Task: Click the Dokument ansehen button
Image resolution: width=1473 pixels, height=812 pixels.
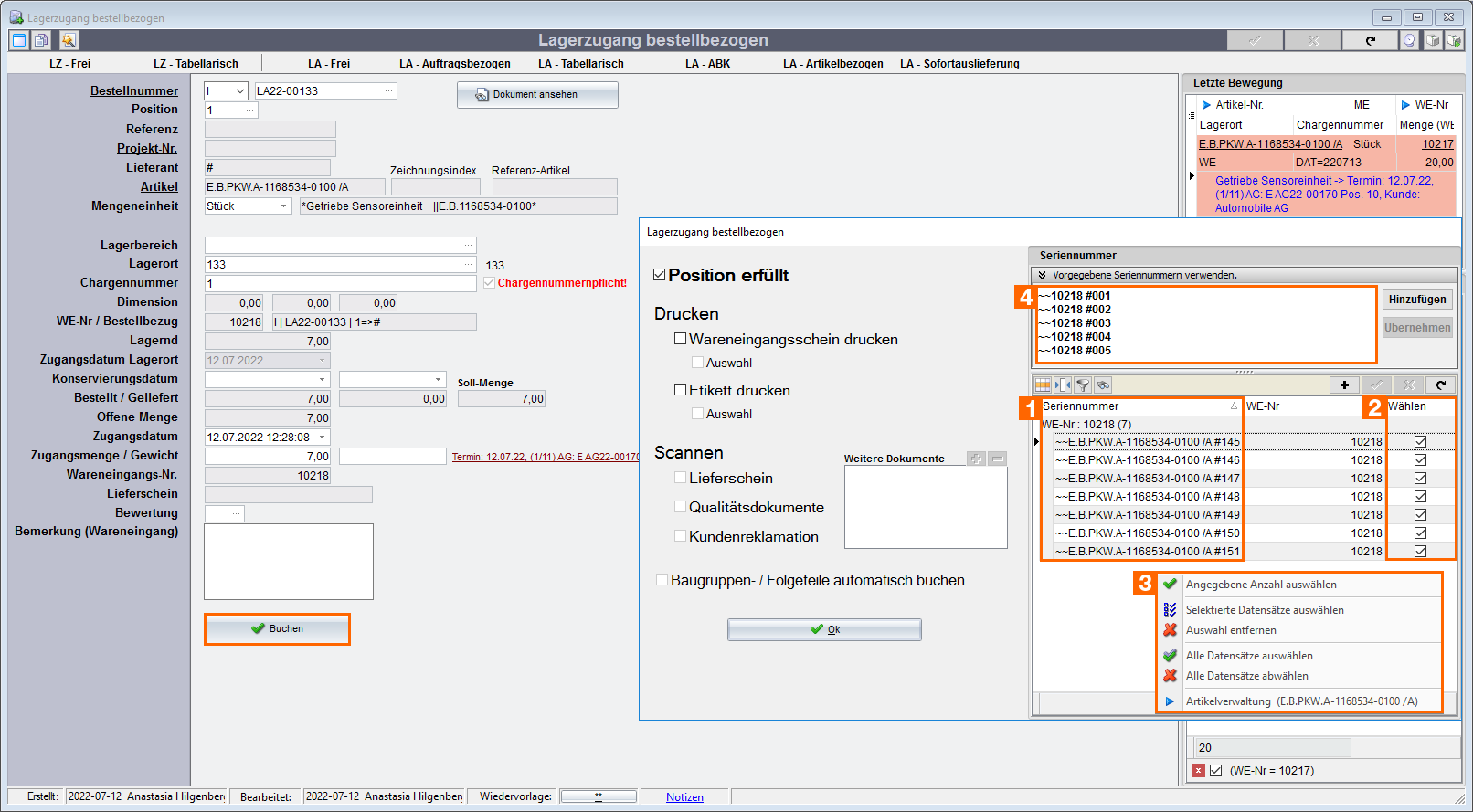Action: click(537, 95)
